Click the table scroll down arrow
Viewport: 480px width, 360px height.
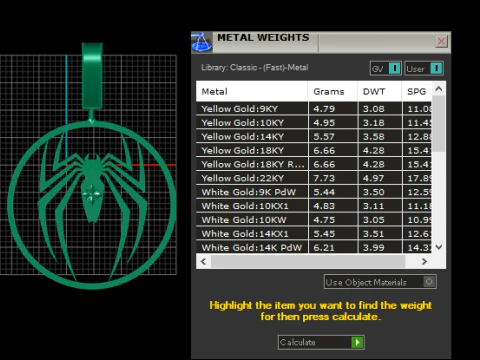pyautogui.click(x=439, y=247)
